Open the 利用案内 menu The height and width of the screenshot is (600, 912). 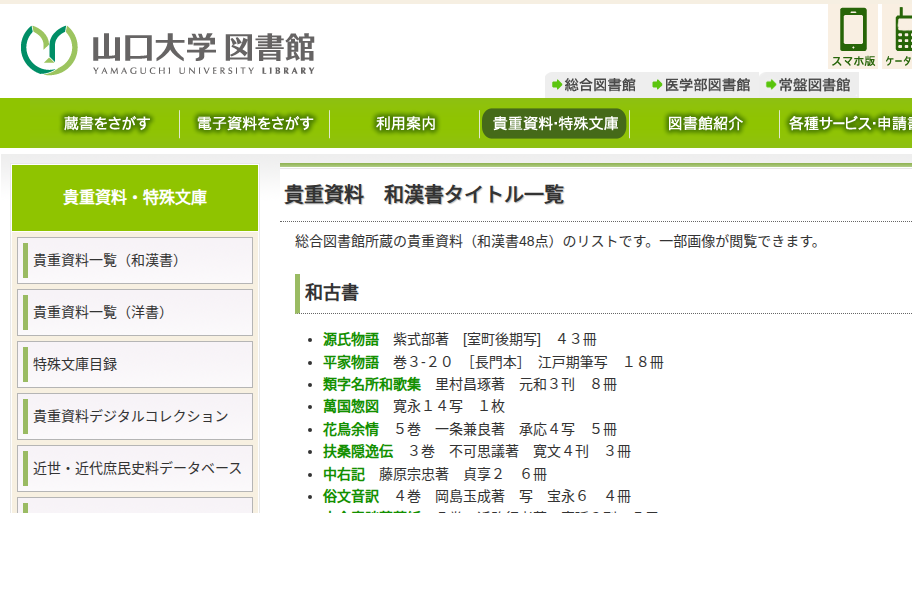click(405, 123)
